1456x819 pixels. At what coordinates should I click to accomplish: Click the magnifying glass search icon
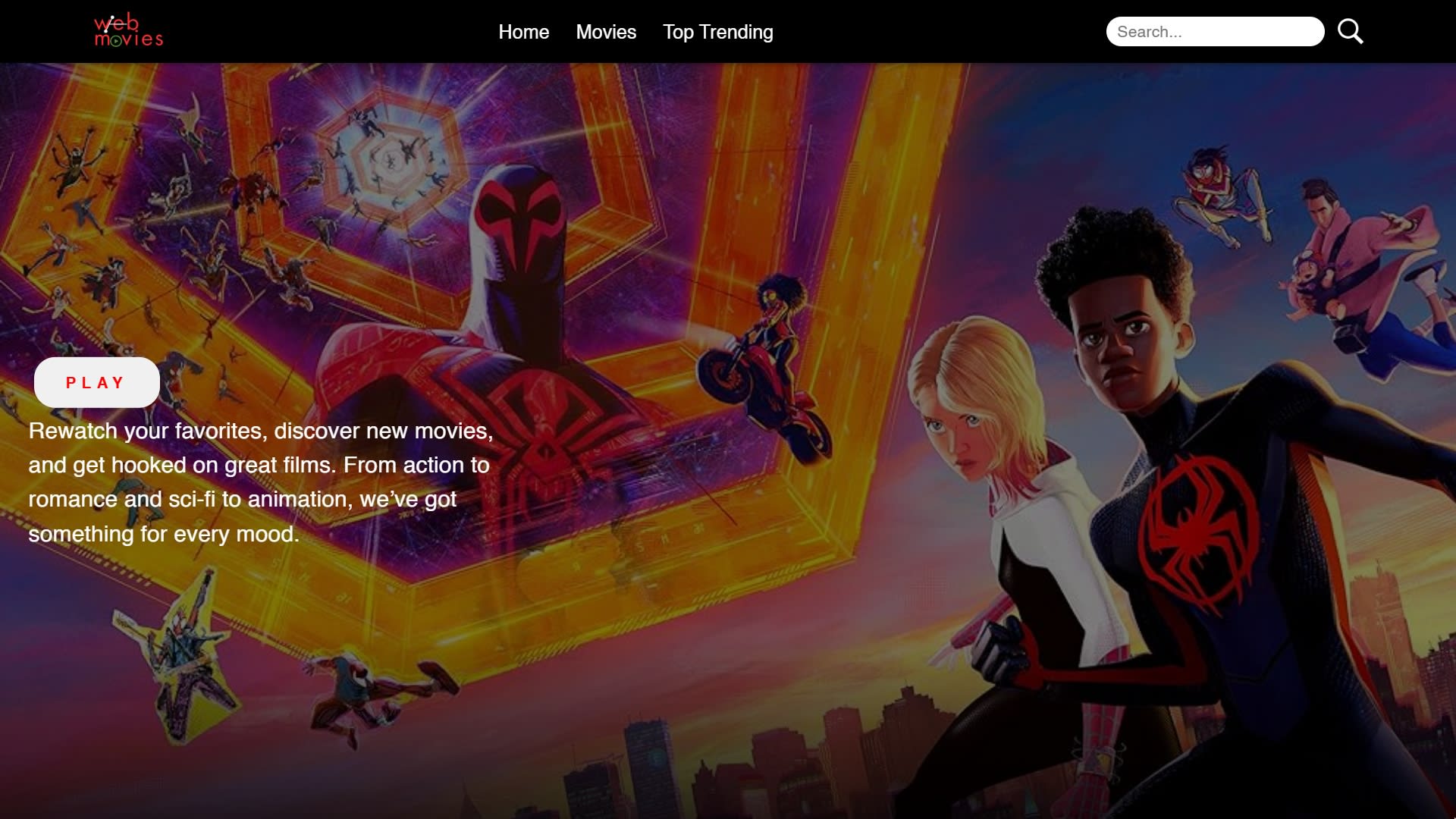(x=1351, y=31)
